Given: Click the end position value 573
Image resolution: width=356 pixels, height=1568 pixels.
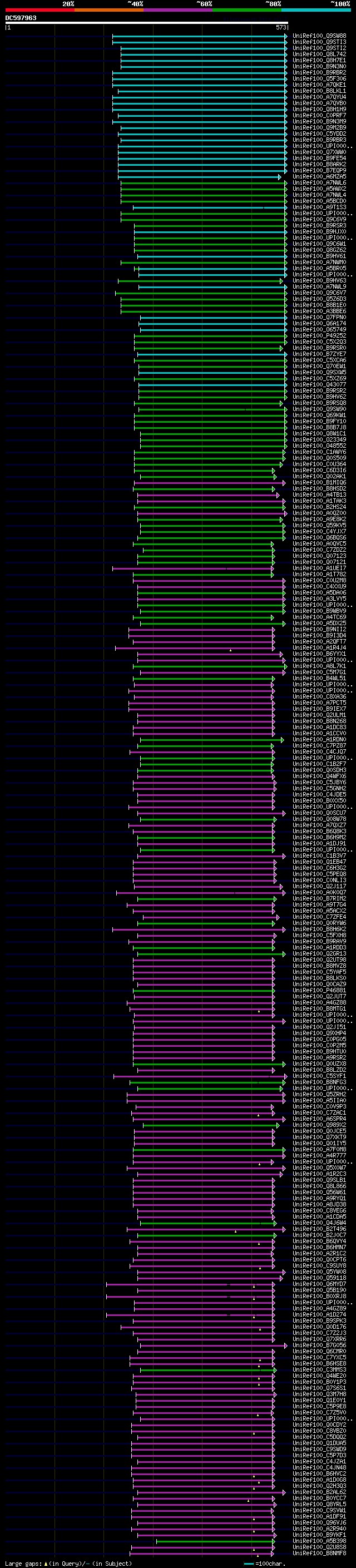Looking at the screenshot, I should click(281, 27).
